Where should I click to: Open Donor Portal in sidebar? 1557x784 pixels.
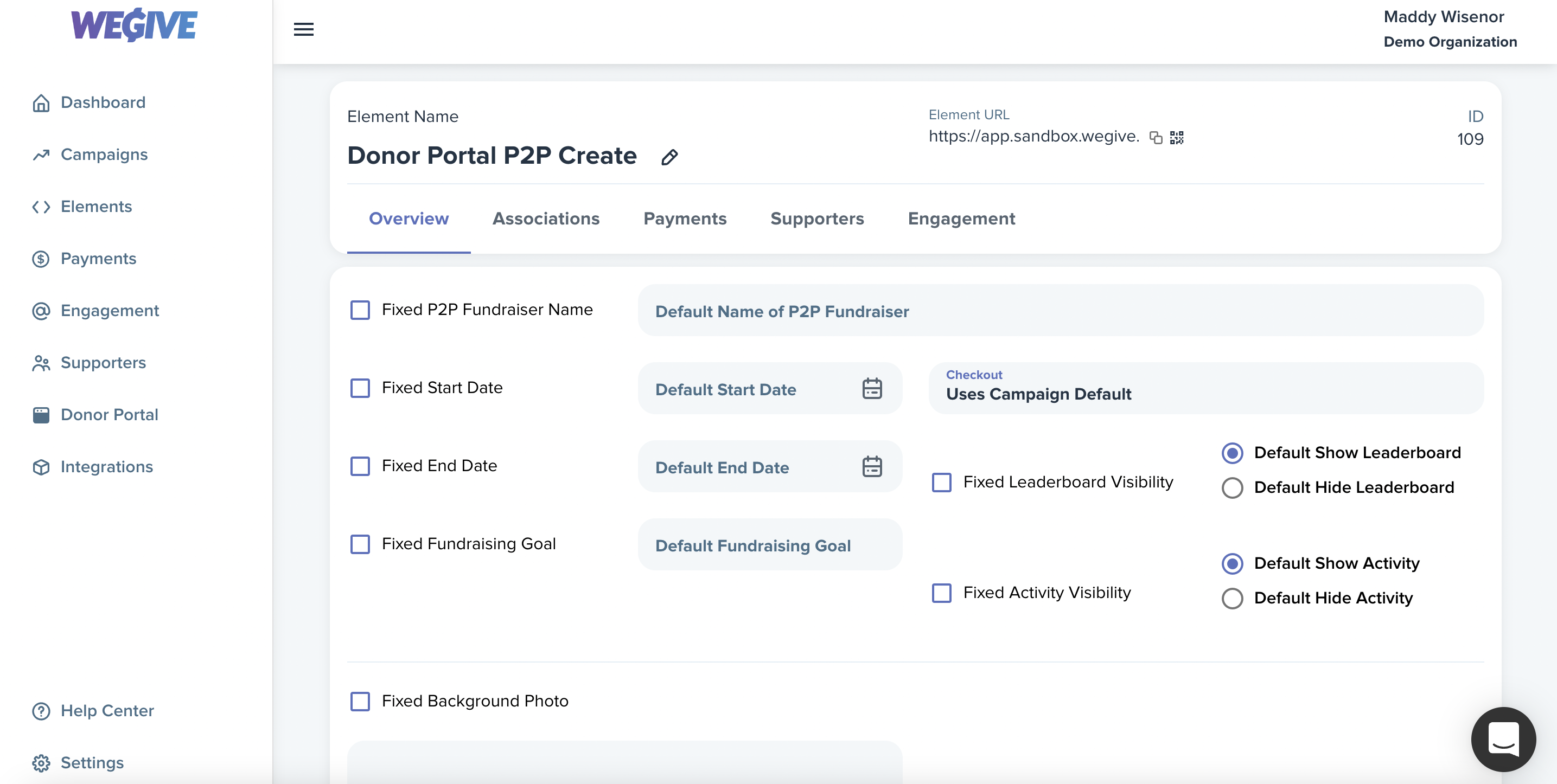coord(110,415)
